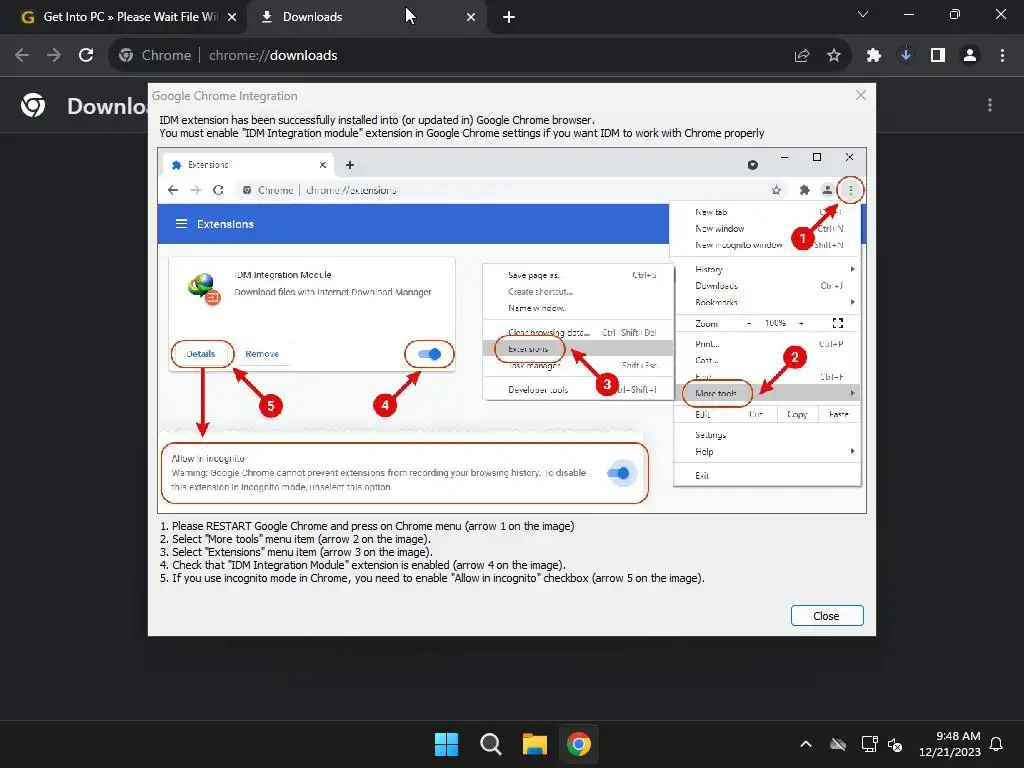
Task: Click the "Google Chrome Integration" dialog title
Action: (x=225, y=96)
